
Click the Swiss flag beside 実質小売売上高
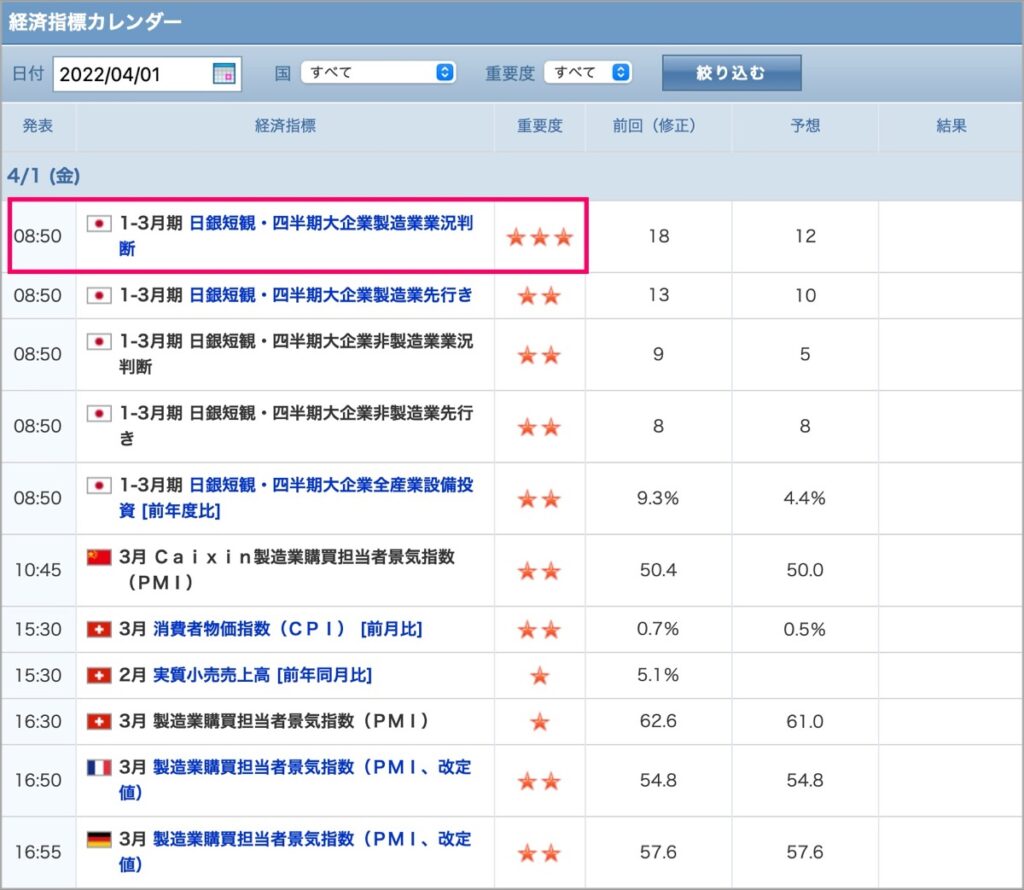click(x=99, y=675)
